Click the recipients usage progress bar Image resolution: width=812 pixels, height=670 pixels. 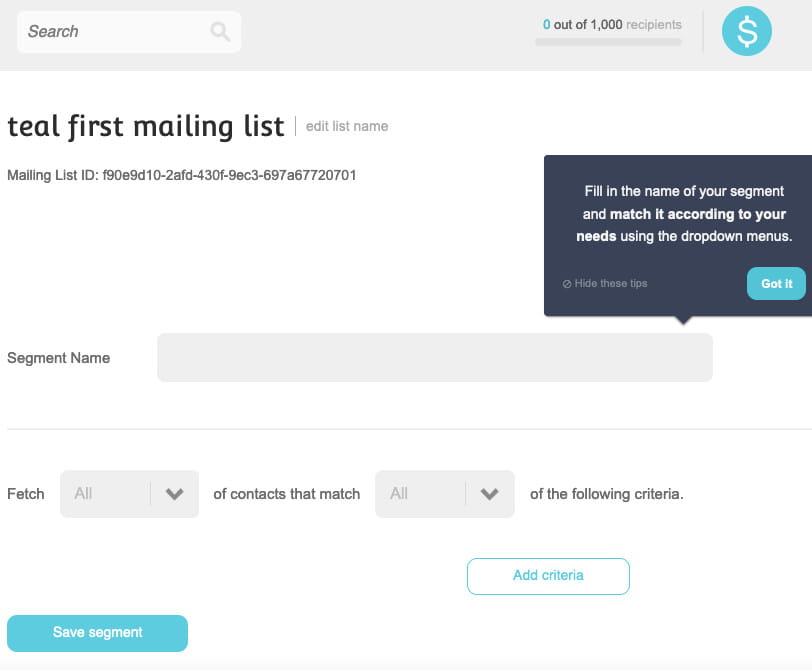coord(608,42)
